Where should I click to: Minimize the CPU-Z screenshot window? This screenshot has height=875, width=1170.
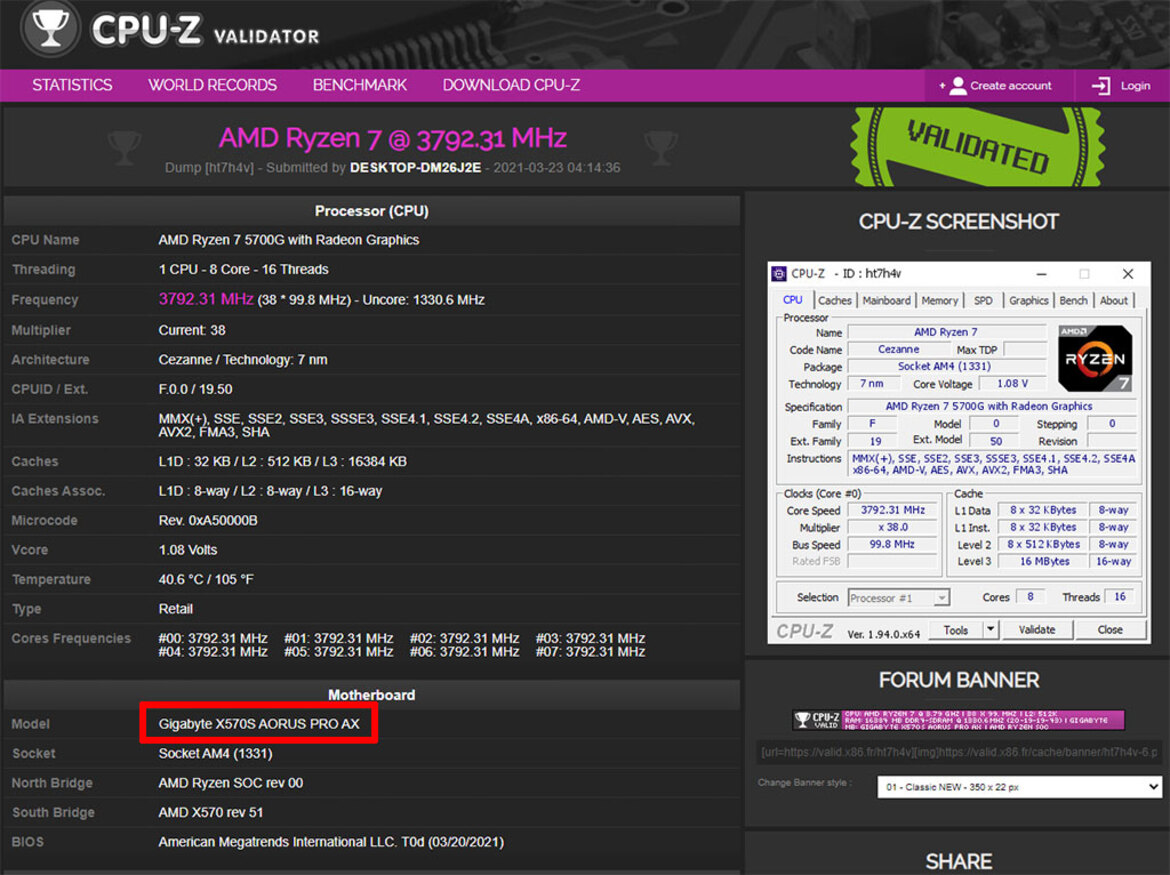(x=1041, y=274)
